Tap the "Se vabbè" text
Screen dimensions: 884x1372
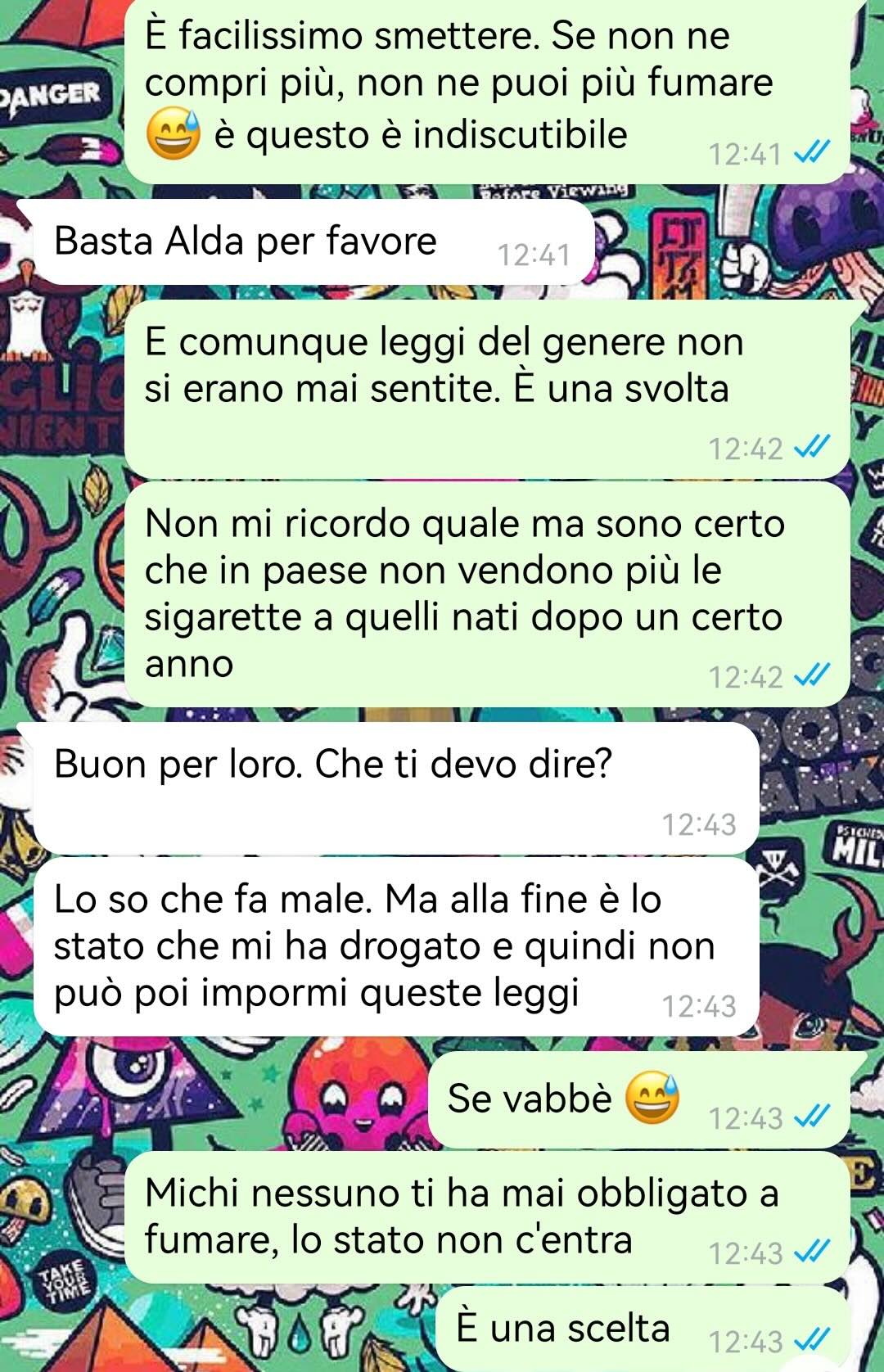[530, 1098]
